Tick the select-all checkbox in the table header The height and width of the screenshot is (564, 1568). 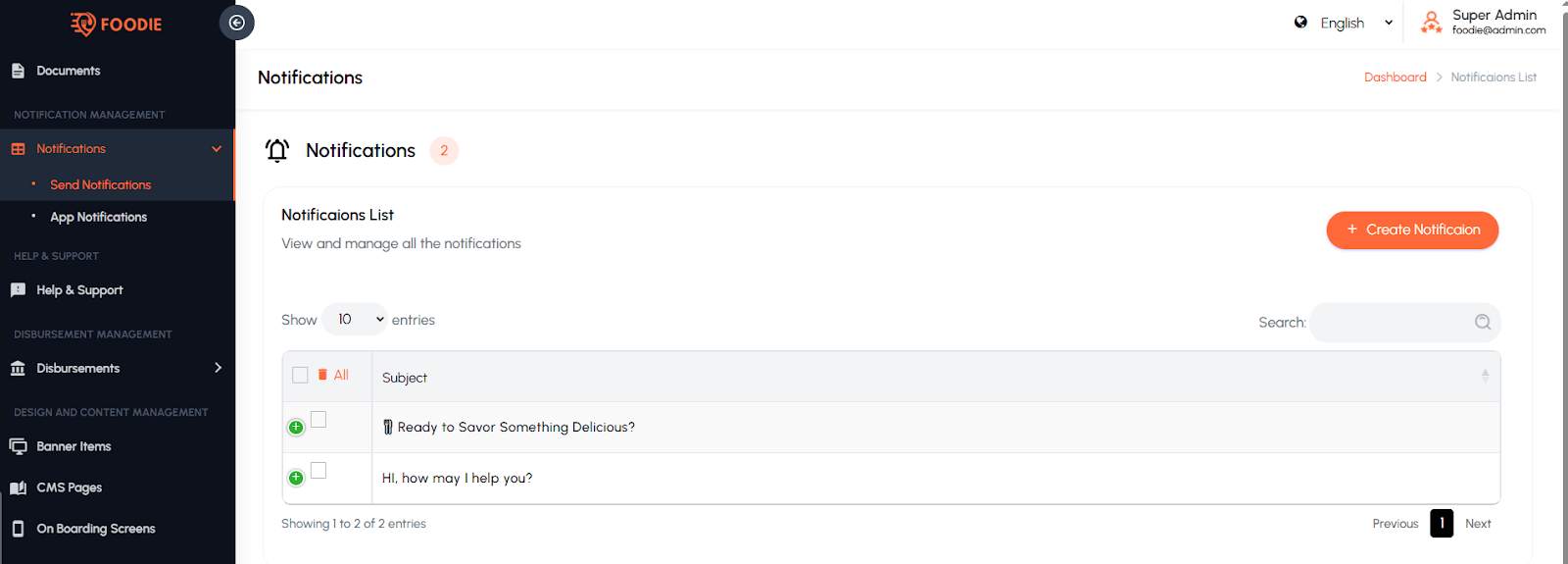(x=300, y=375)
